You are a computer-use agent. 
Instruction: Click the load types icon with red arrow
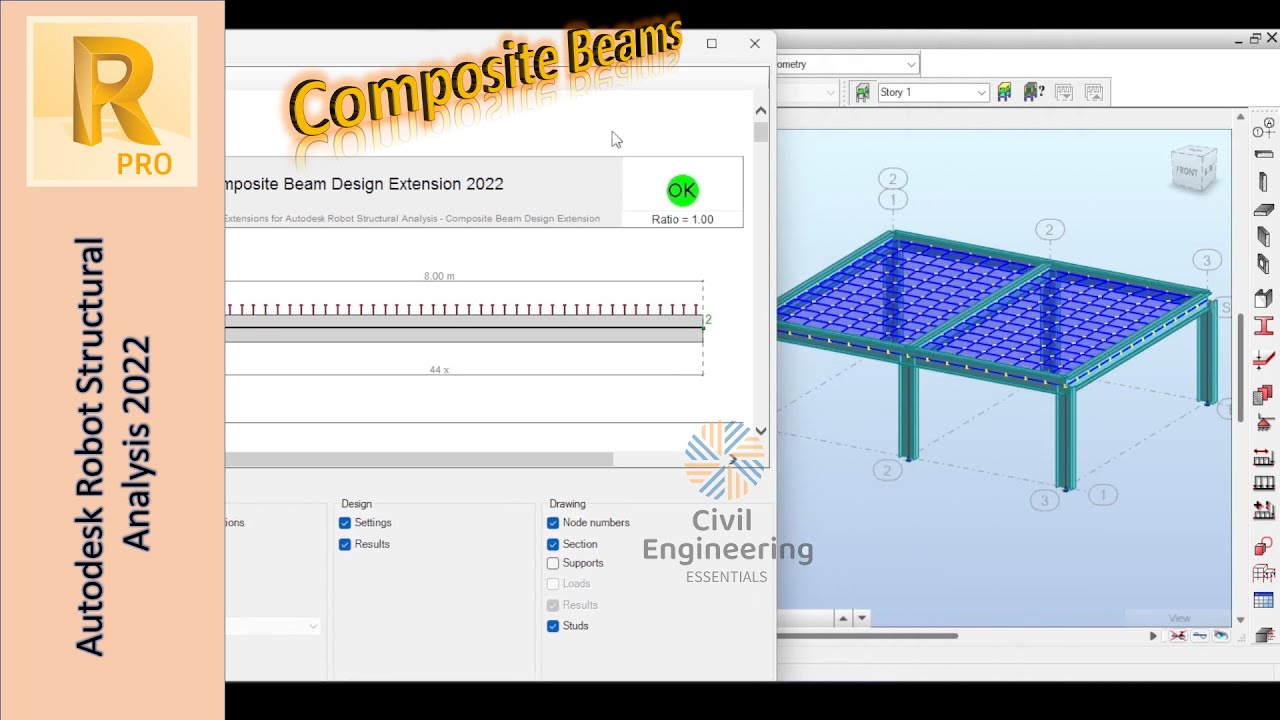1264,458
